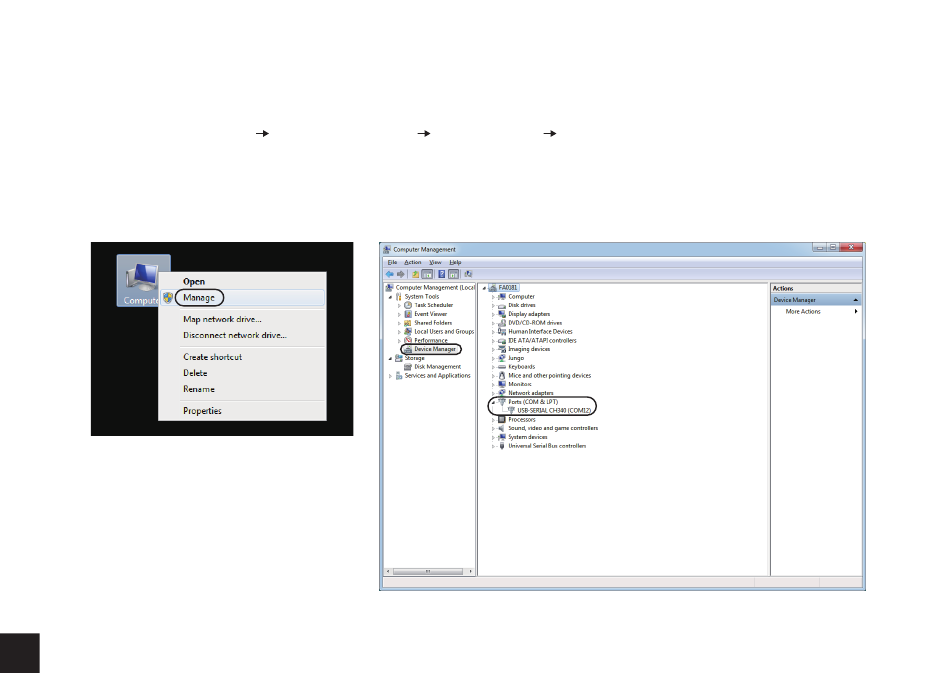Click the scrollbar right arrow in tree pane
This screenshot has height=673, width=950.
click(x=471, y=571)
